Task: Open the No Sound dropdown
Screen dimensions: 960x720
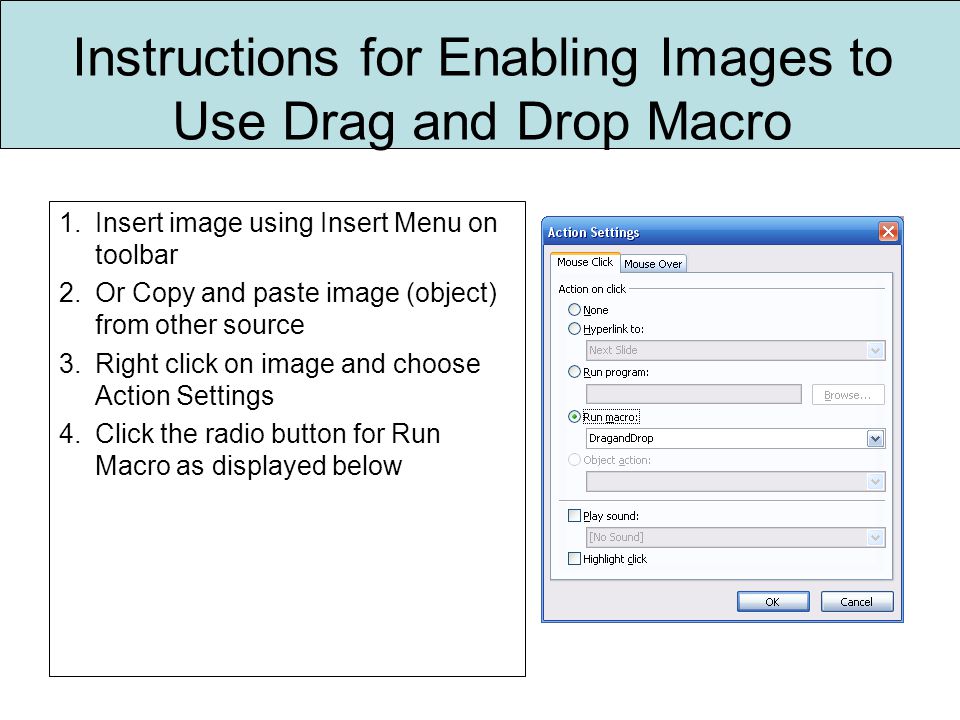Action: pos(876,538)
